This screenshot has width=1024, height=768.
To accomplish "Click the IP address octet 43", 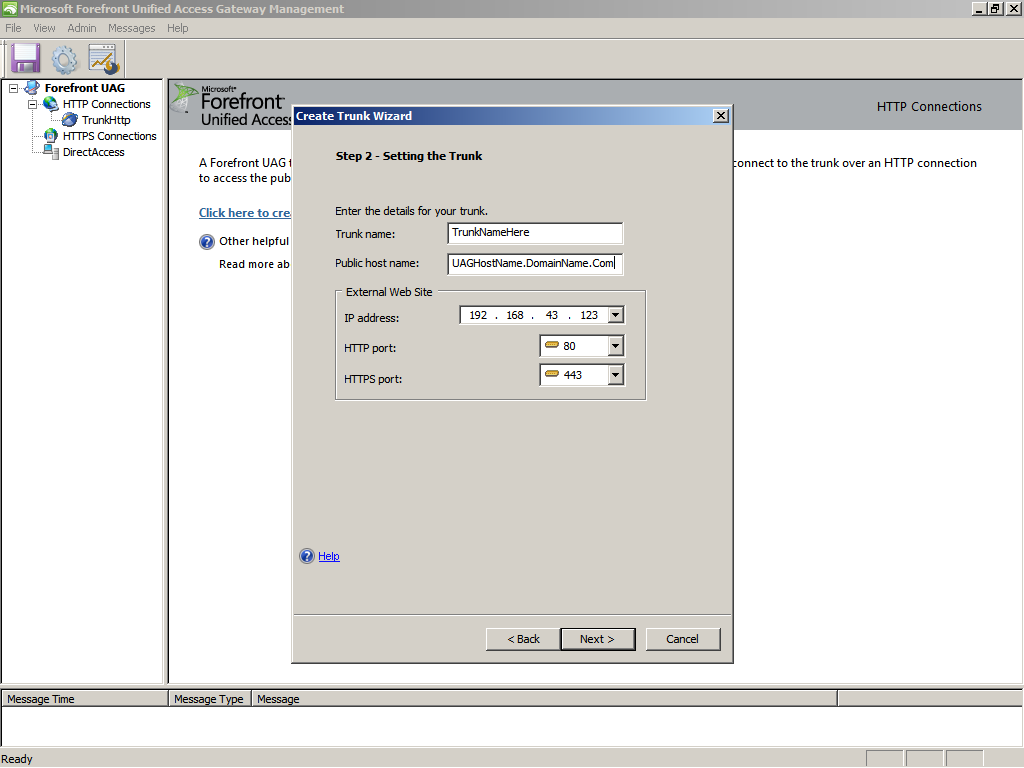I will [x=552, y=315].
